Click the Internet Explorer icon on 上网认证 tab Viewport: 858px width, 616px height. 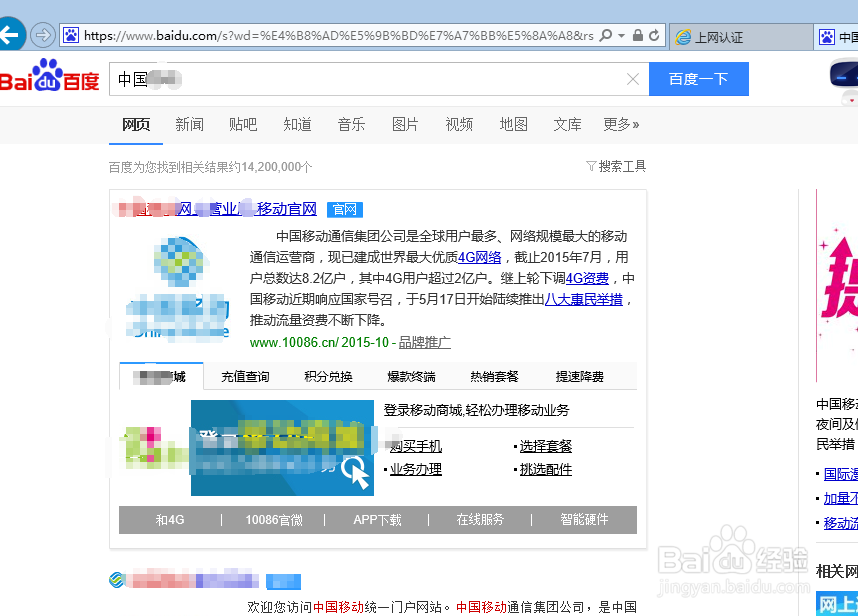pos(683,37)
